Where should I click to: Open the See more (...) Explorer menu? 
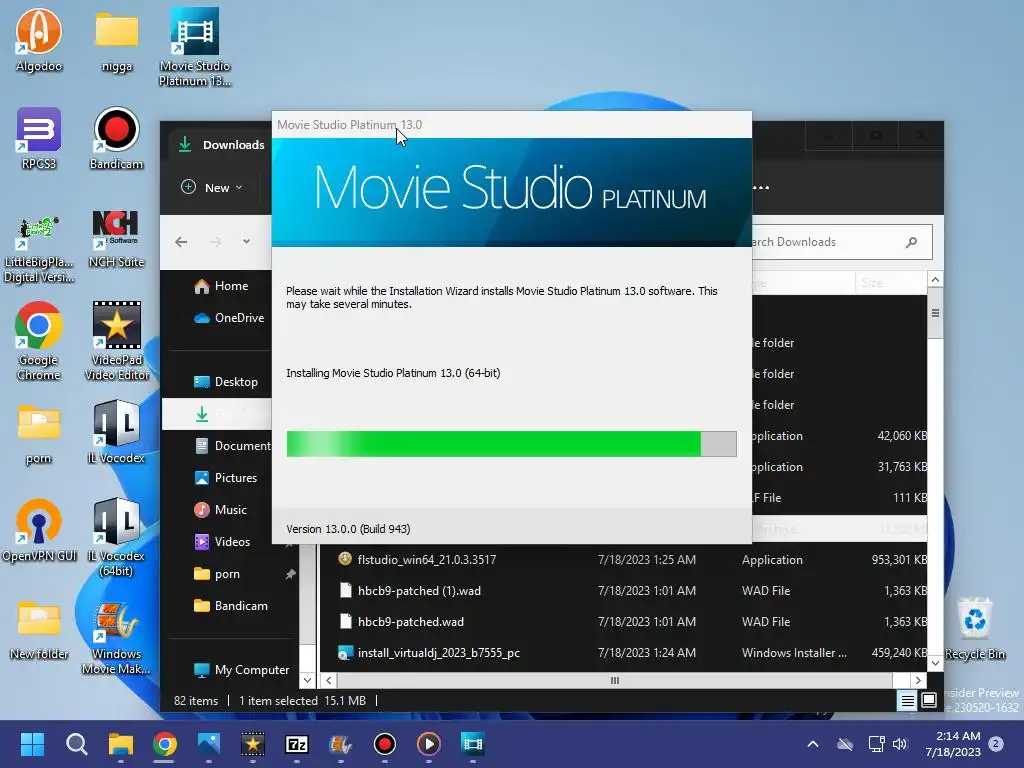(x=761, y=187)
